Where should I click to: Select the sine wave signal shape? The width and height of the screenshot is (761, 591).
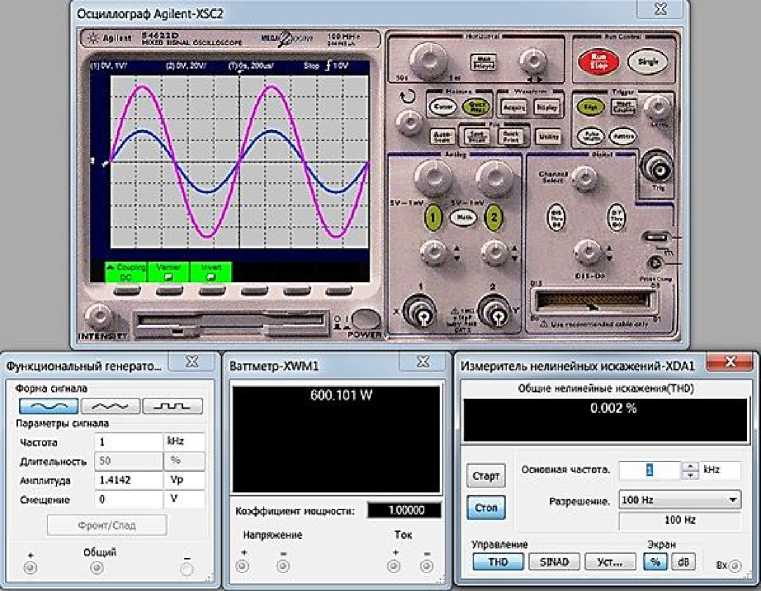pos(49,407)
